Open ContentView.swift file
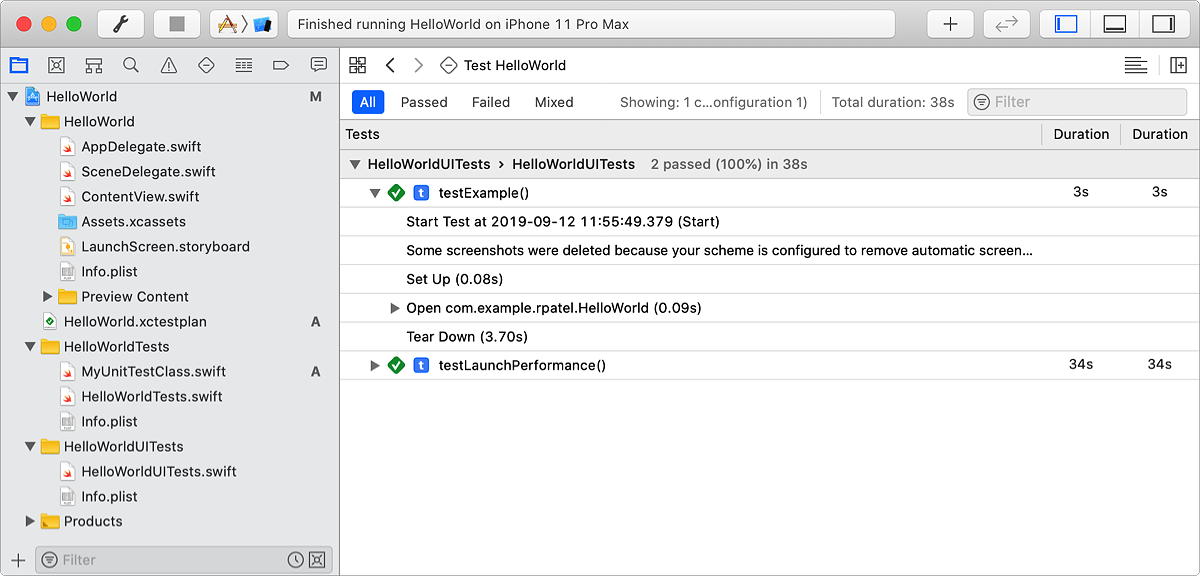1200x576 pixels. pyautogui.click(x=140, y=197)
